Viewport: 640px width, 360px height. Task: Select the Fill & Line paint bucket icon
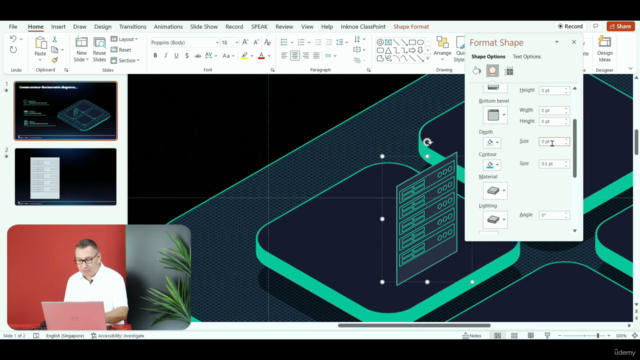476,71
